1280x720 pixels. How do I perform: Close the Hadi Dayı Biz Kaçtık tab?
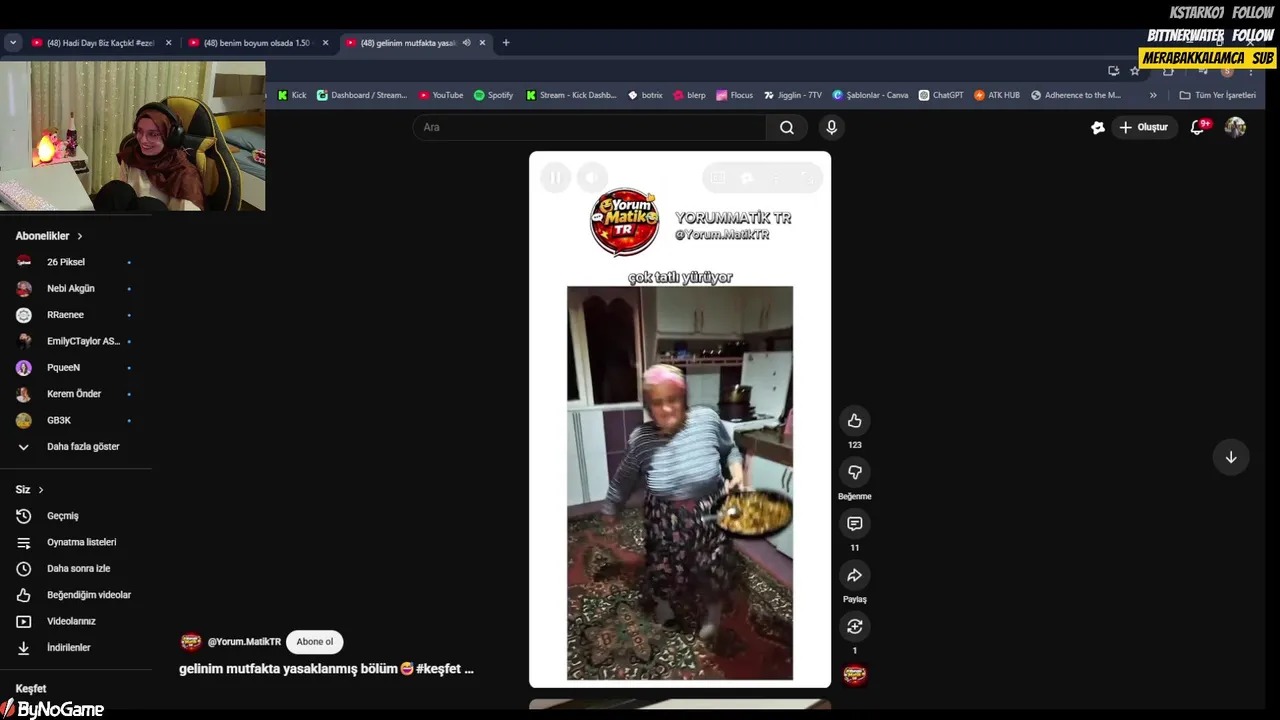[x=168, y=43]
